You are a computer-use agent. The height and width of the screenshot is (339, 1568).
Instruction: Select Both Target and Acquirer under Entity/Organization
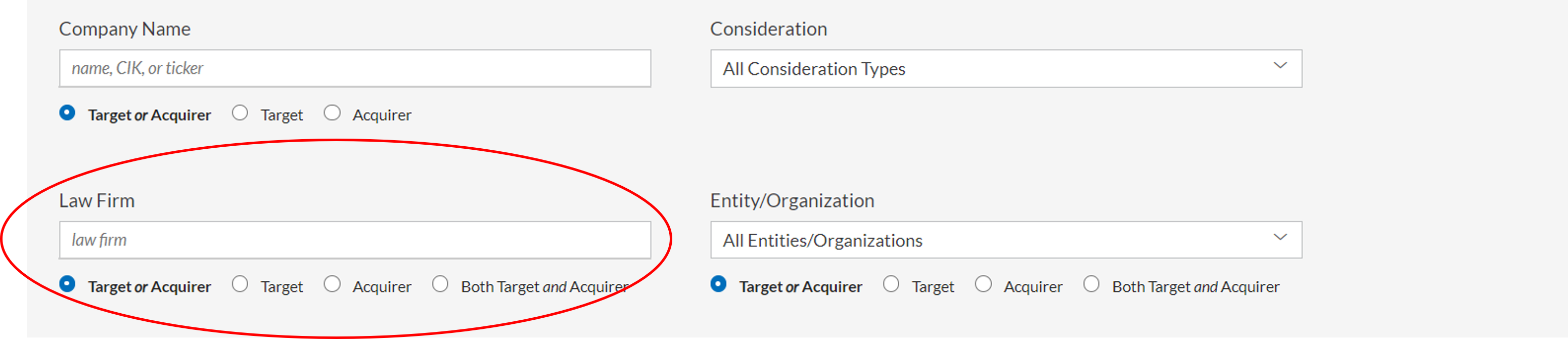coord(1091,285)
